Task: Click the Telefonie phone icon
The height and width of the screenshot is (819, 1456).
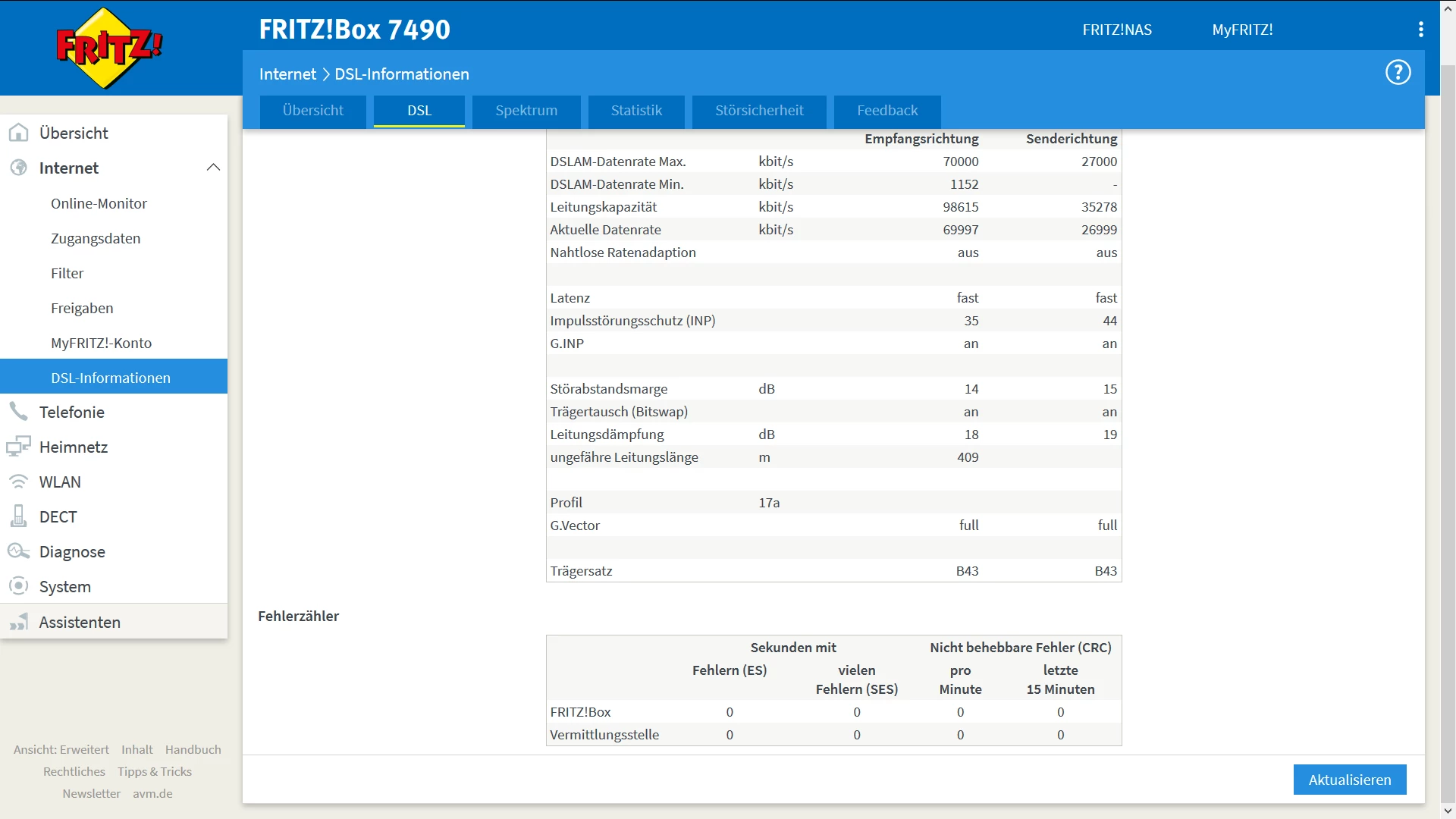Action: click(19, 412)
